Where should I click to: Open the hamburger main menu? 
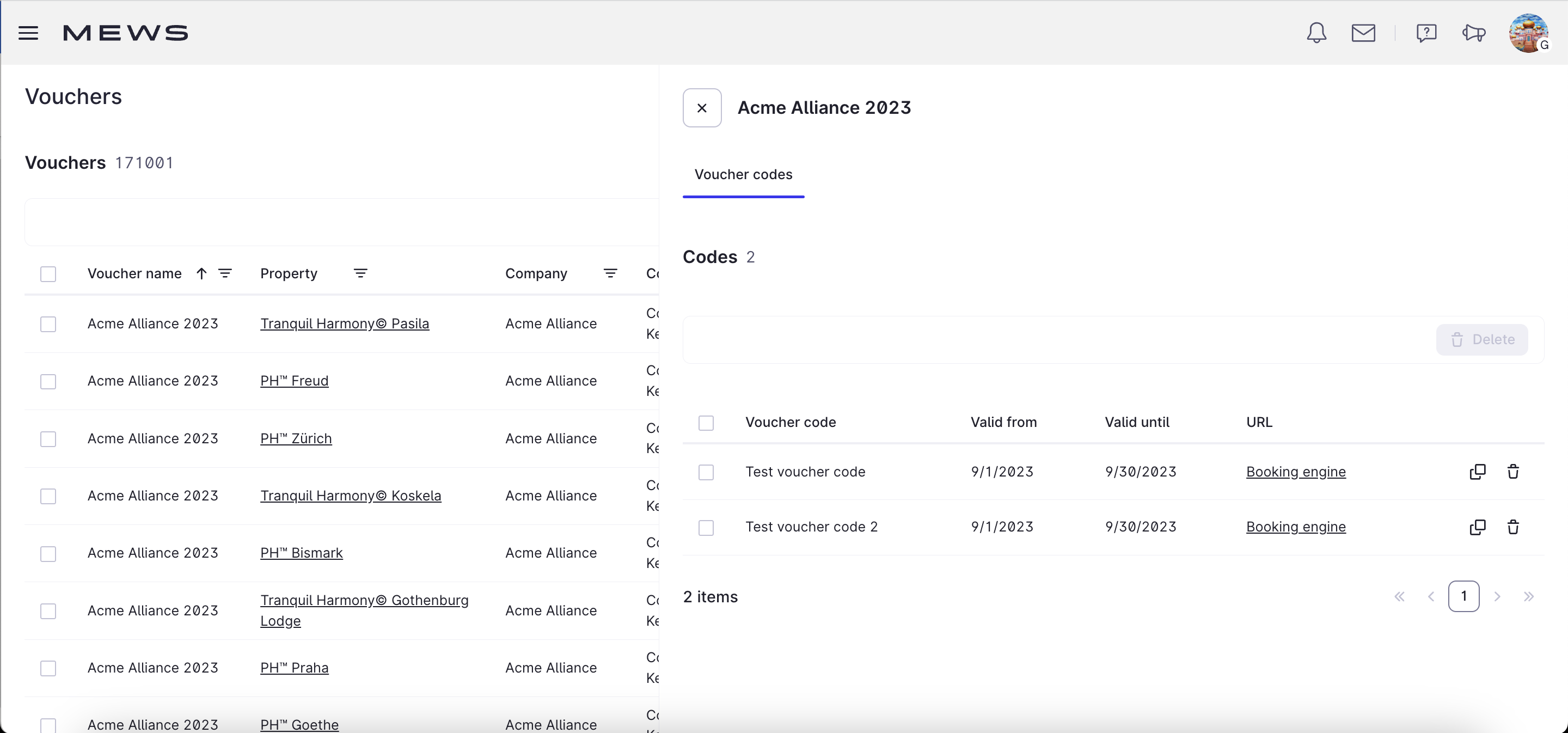coord(28,33)
